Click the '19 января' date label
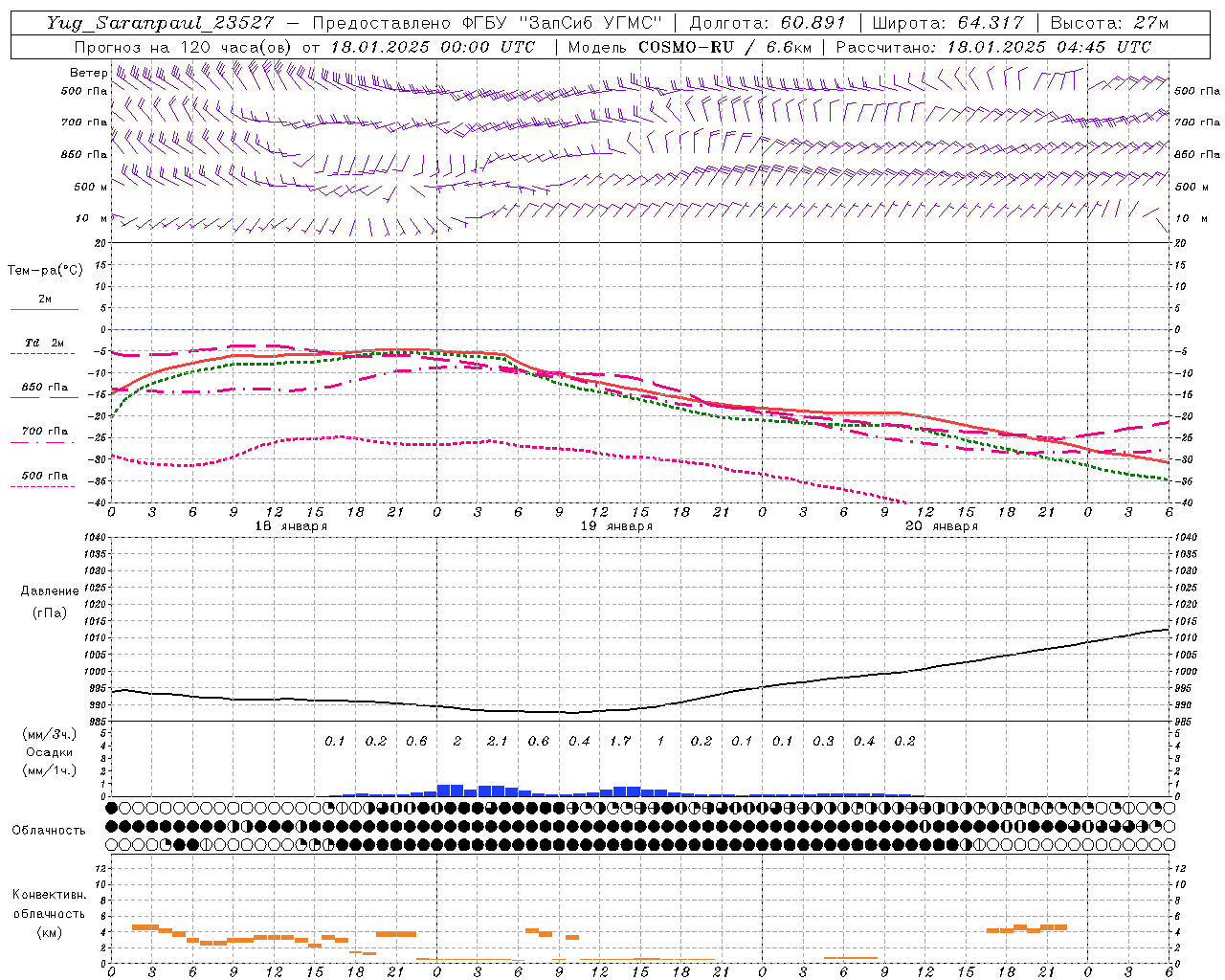The height and width of the screenshot is (980, 1225). 616,526
